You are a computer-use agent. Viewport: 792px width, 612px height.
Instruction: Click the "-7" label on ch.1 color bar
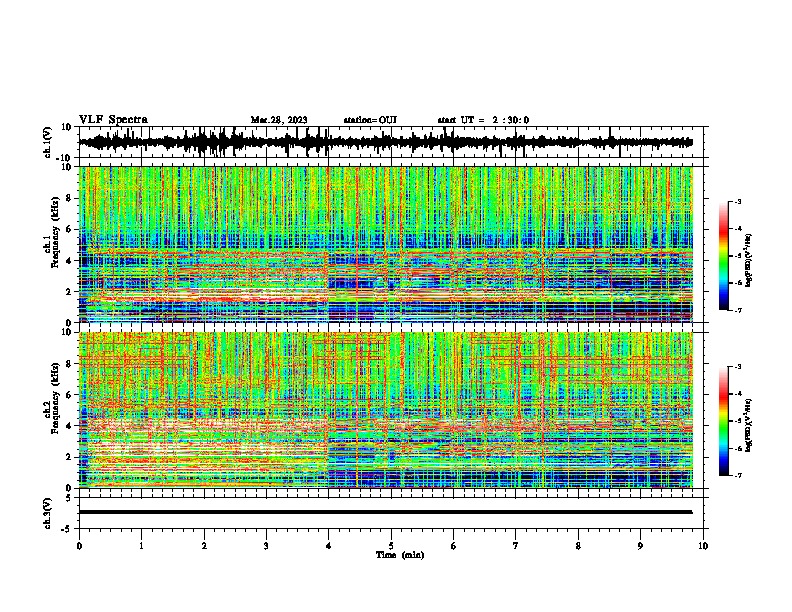(738, 310)
